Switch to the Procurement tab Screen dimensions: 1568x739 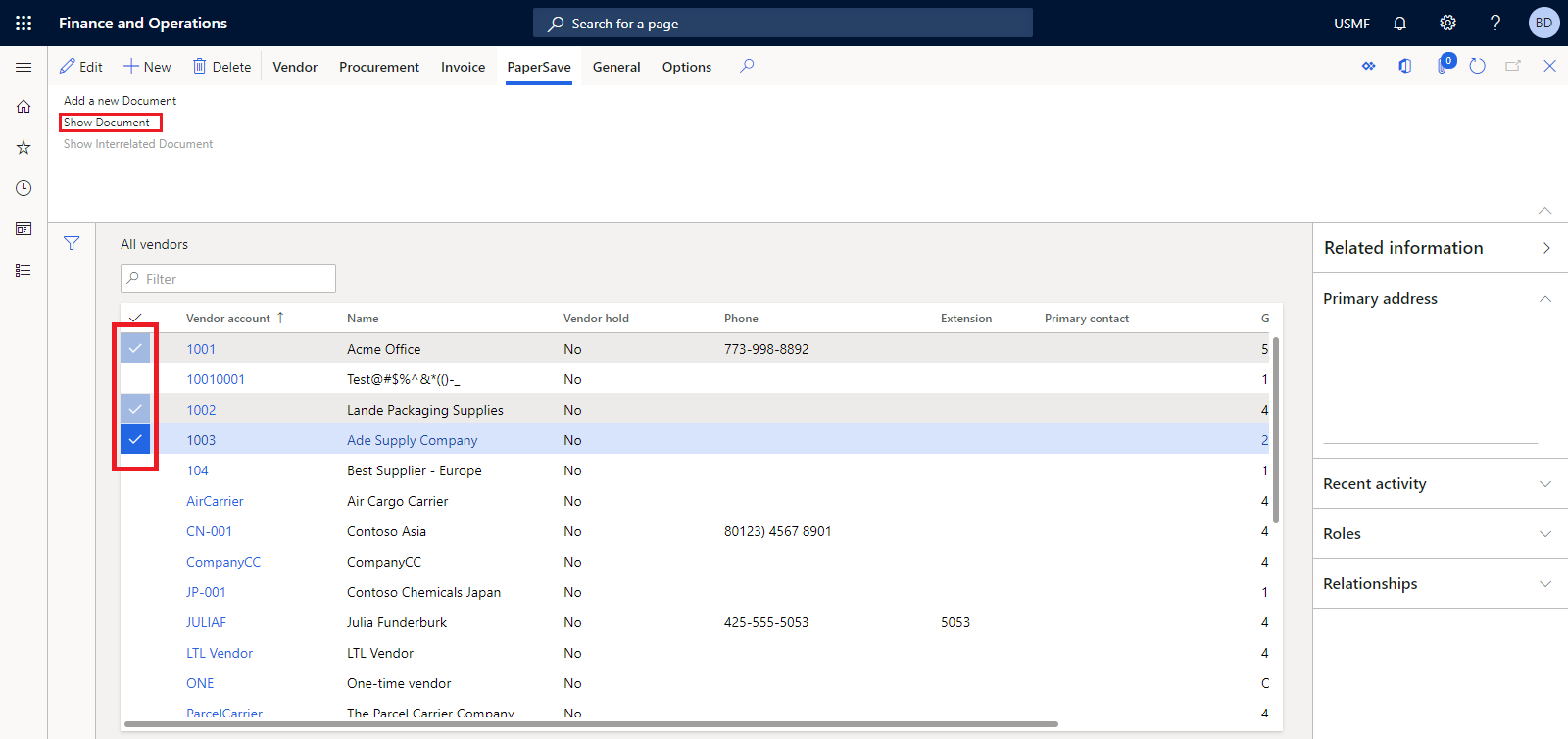[x=378, y=67]
